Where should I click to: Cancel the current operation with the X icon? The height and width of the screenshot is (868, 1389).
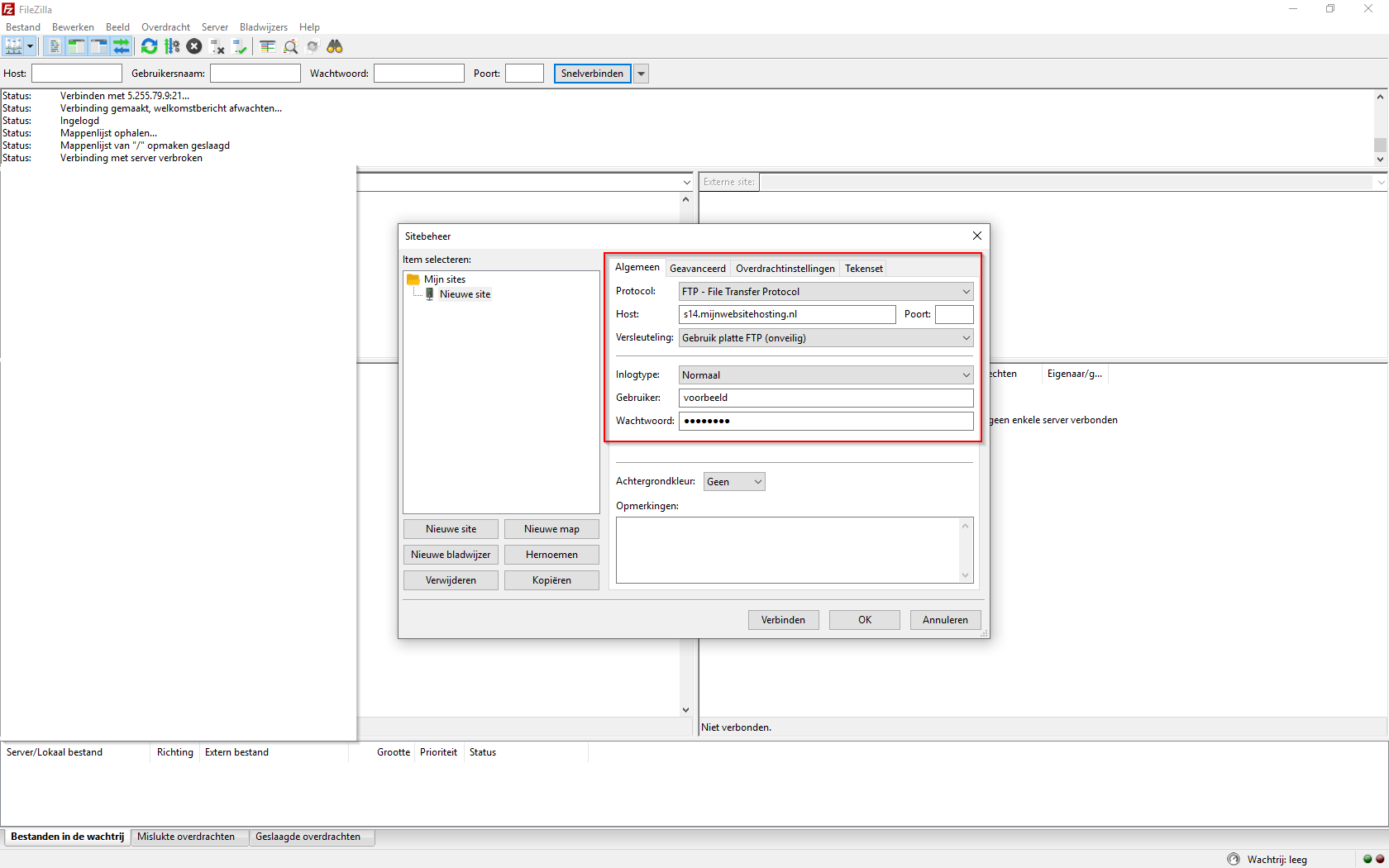pos(194,46)
